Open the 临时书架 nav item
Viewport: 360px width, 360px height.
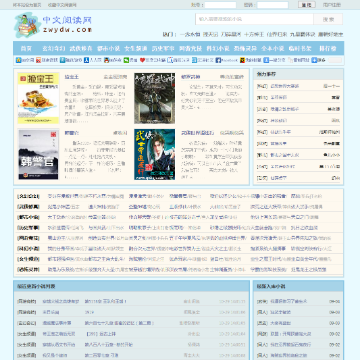[x=300, y=49]
